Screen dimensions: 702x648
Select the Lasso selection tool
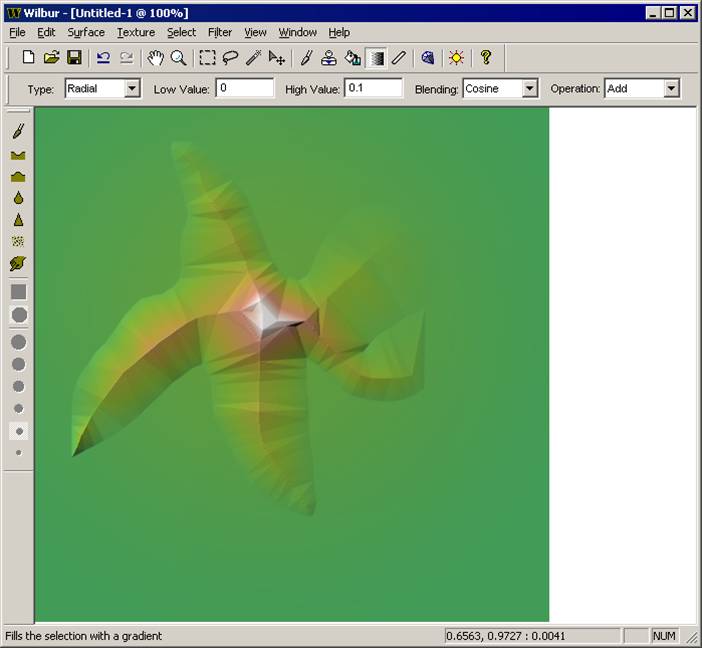(x=230, y=58)
